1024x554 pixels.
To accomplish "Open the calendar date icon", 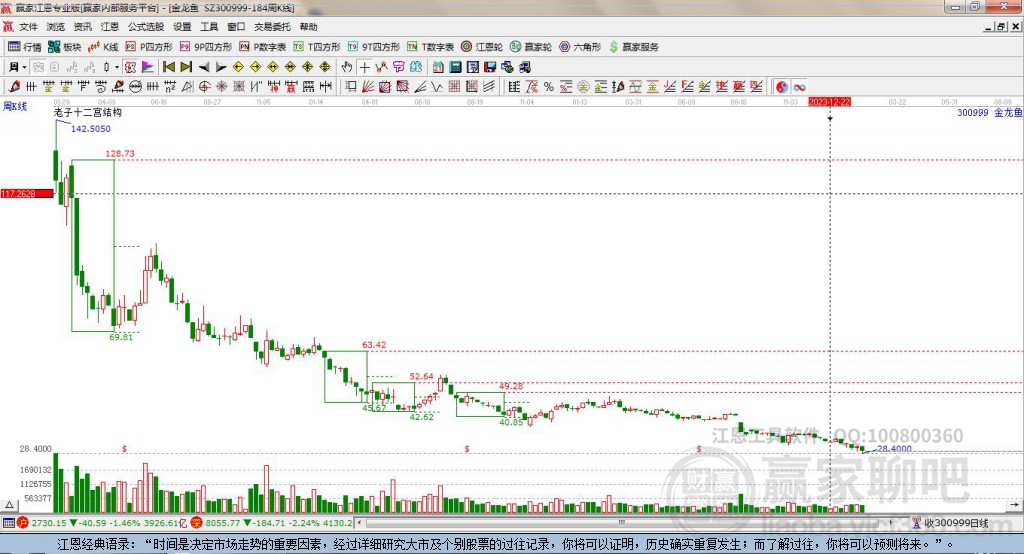I will (x=438, y=67).
